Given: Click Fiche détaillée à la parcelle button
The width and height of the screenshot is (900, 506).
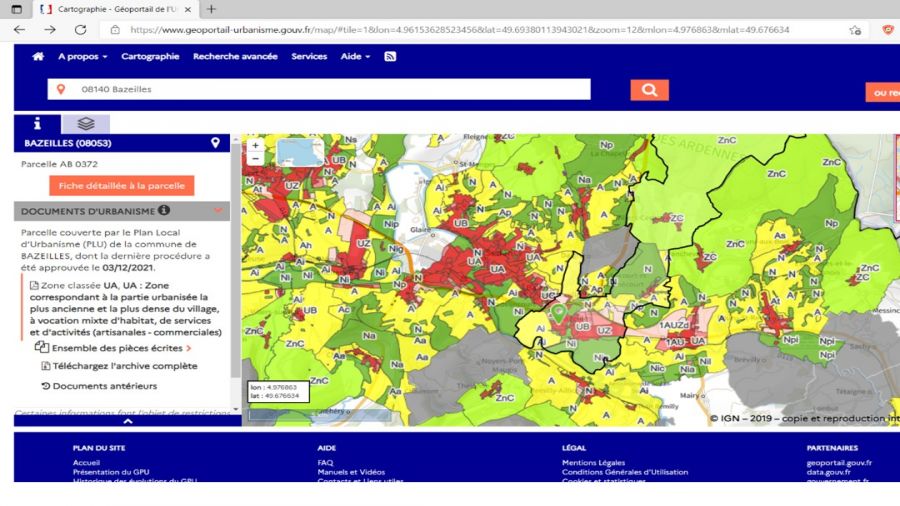Looking at the screenshot, I should pyautogui.click(x=122, y=185).
